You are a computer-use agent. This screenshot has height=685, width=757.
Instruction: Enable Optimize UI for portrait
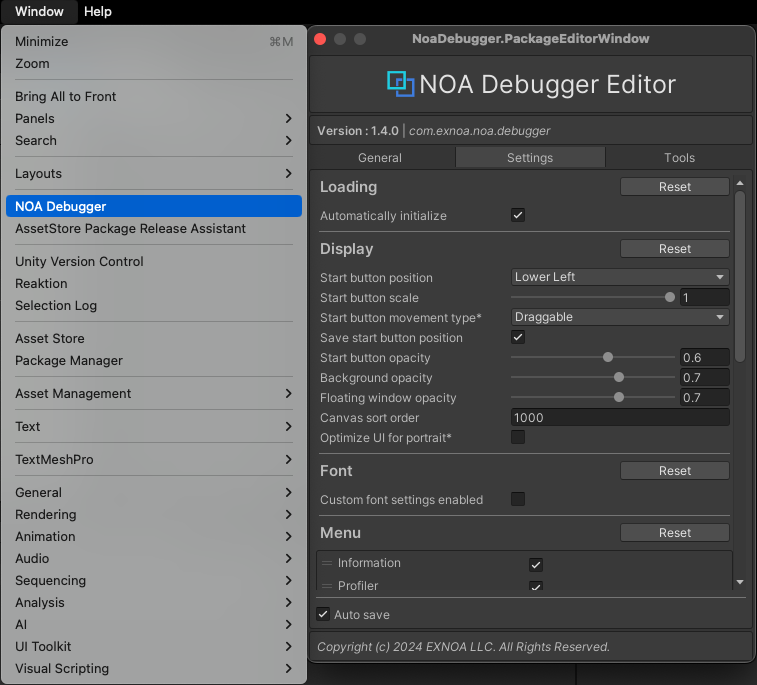[x=518, y=437]
